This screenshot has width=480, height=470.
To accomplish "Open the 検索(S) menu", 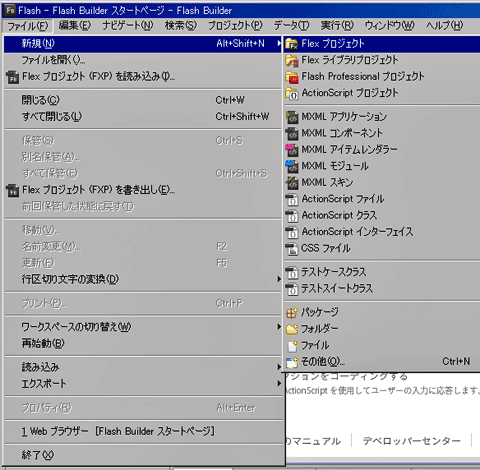I will tap(181, 25).
